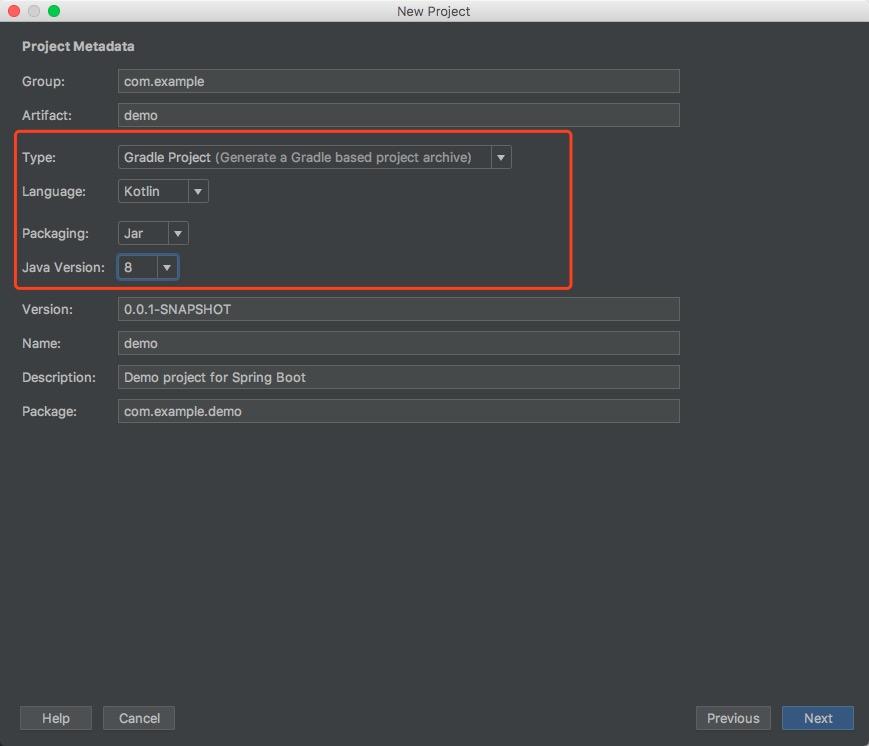
Task: Close the New Project window
Action: [14, 11]
